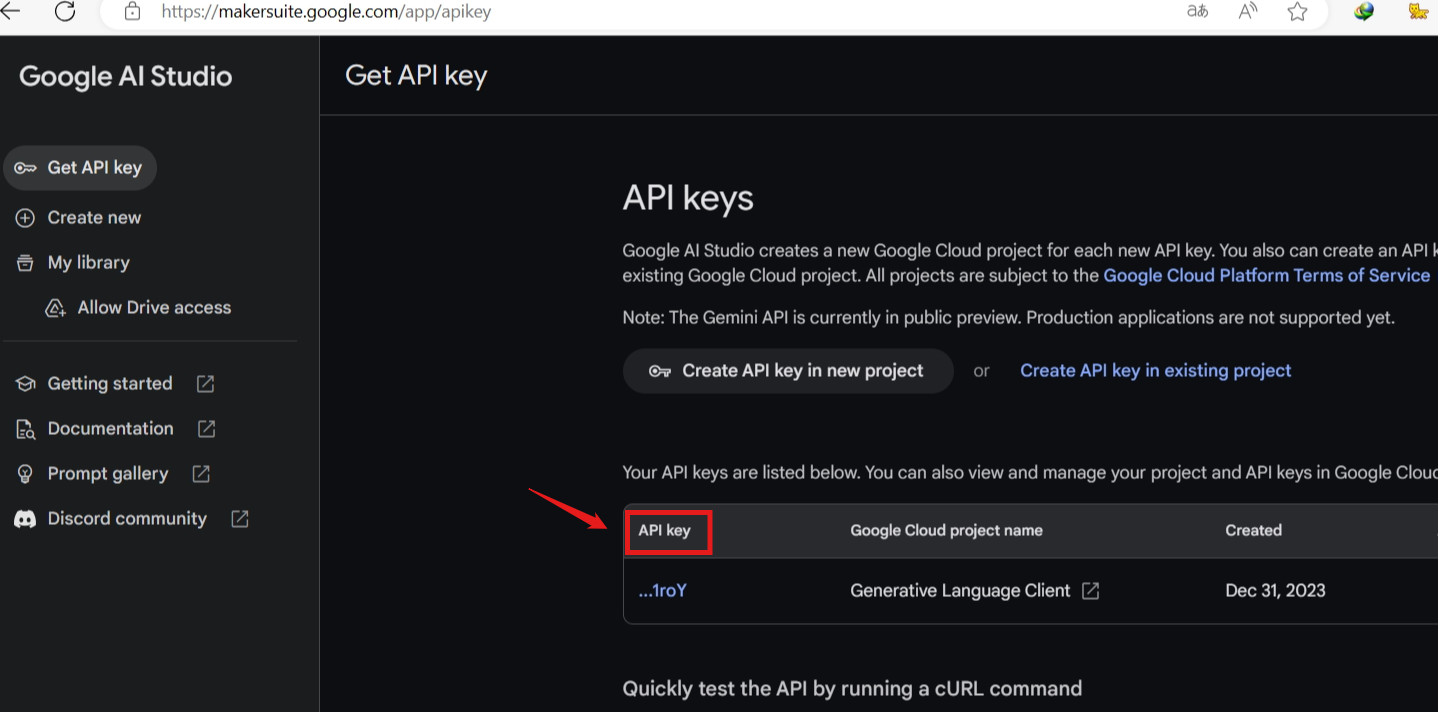Open the Prompt gallery lightbulb icon
Screen dimensions: 1438x712
pyautogui.click(x=24, y=473)
